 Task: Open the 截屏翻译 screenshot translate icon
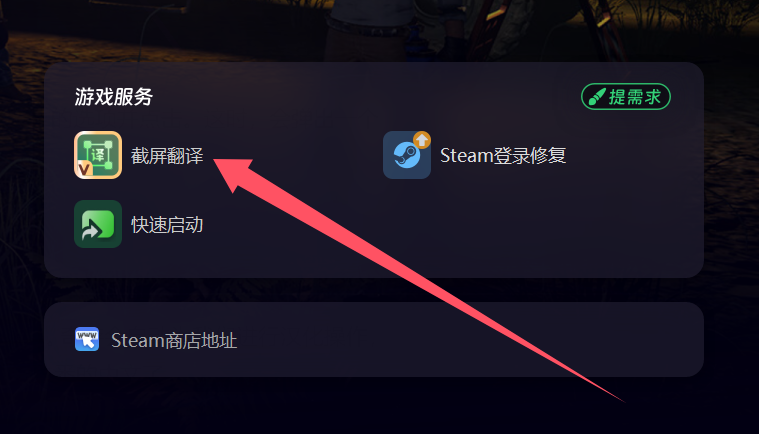tap(98, 155)
